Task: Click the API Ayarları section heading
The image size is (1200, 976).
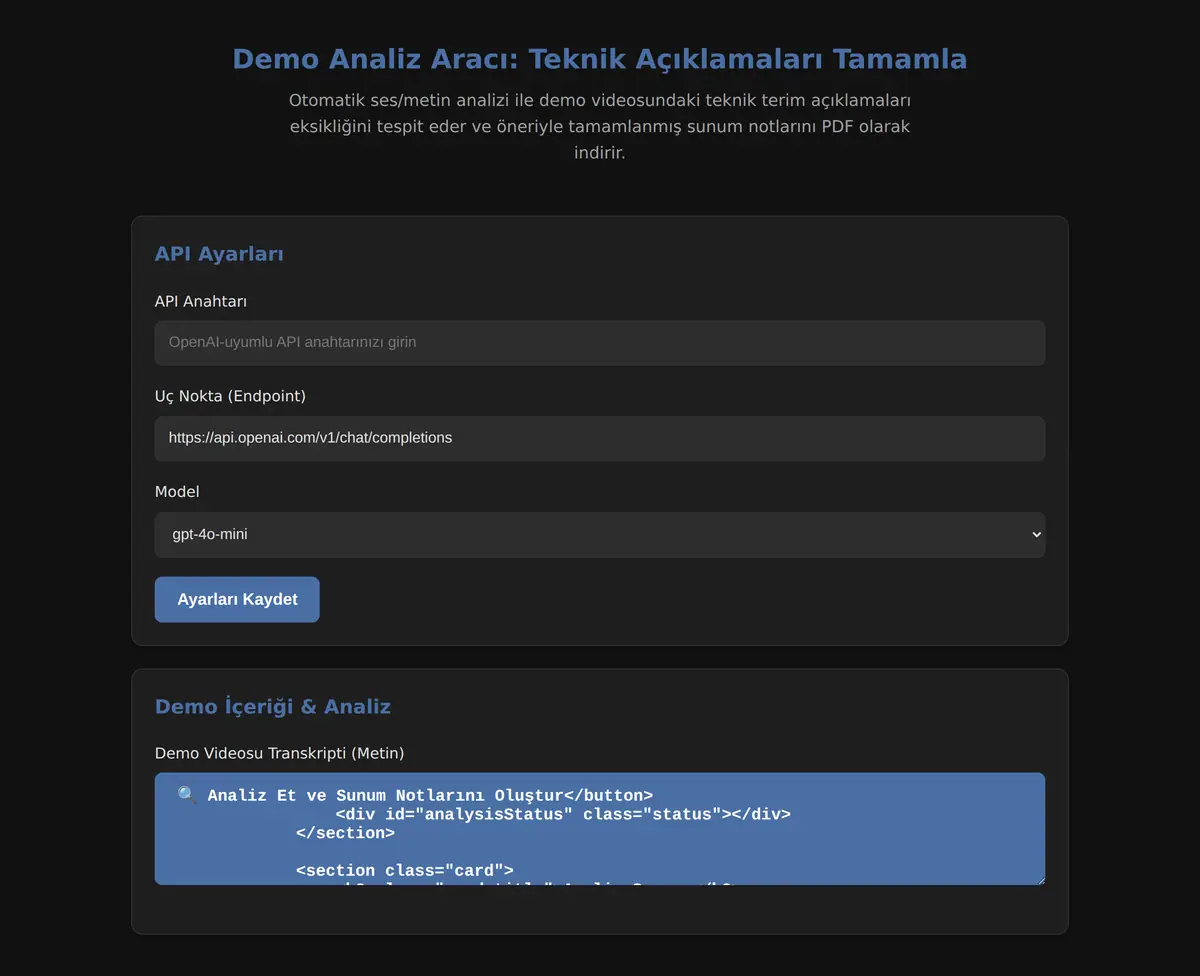Action: tap(219, 254)
